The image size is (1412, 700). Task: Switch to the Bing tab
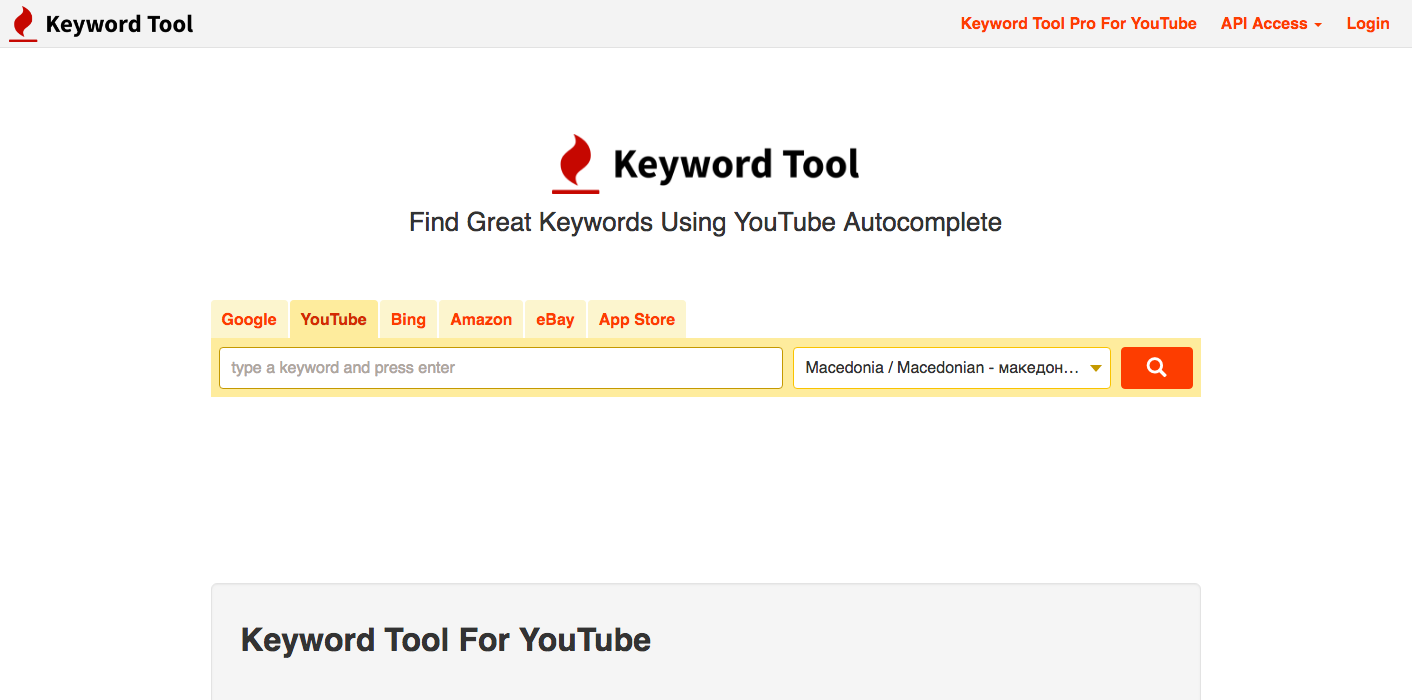pyautogui.click(x=408, y=319)
